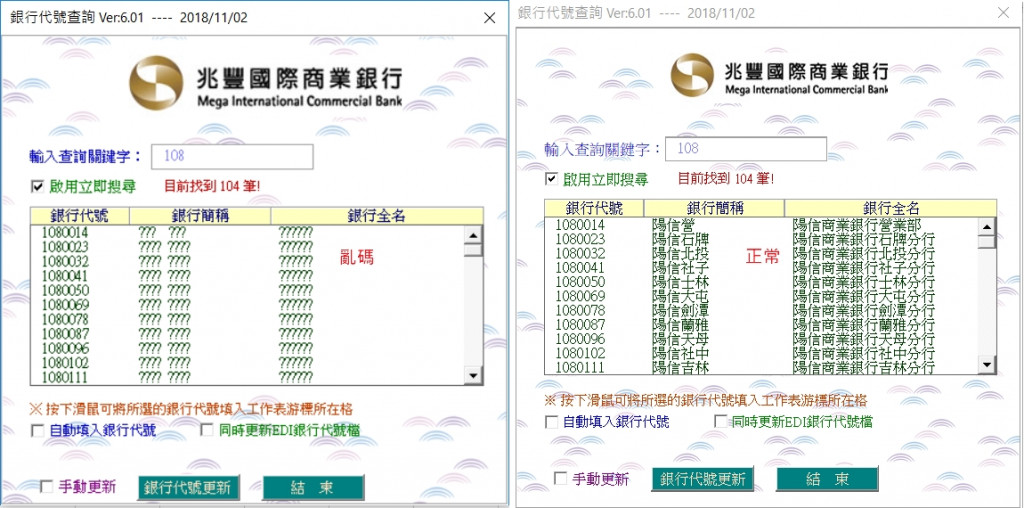Check 同時更新EDI銀行代號檔 in right window
1024x508 pixels.
[x=721, y=421]
